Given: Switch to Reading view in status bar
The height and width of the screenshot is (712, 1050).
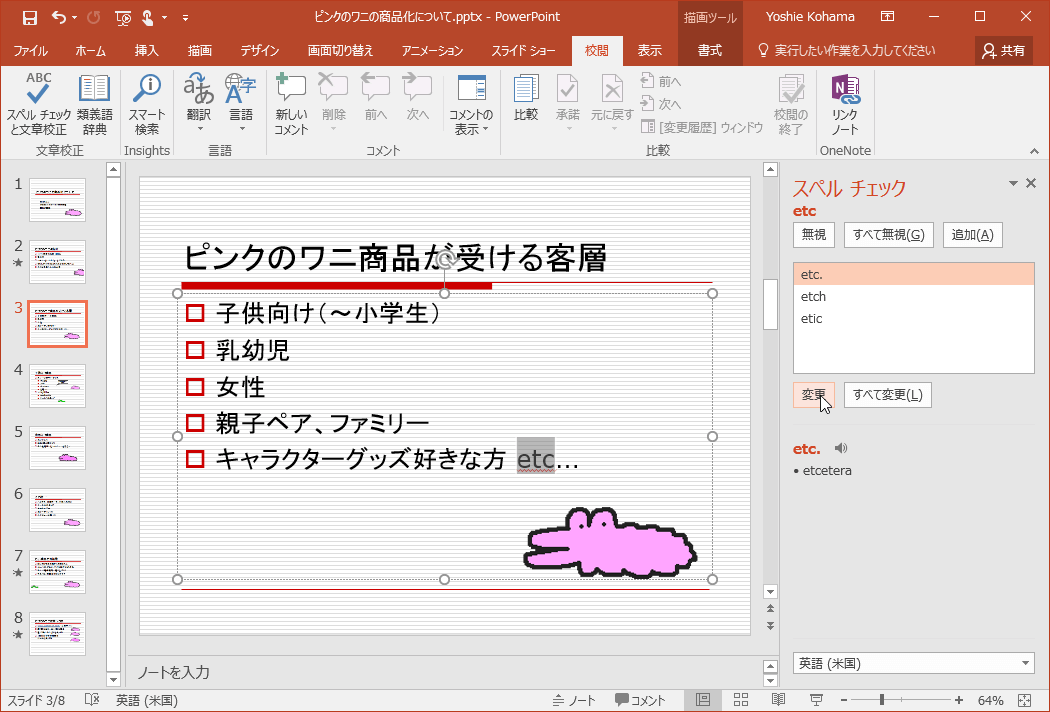Looking at the screenshot, I should [778, 700].
